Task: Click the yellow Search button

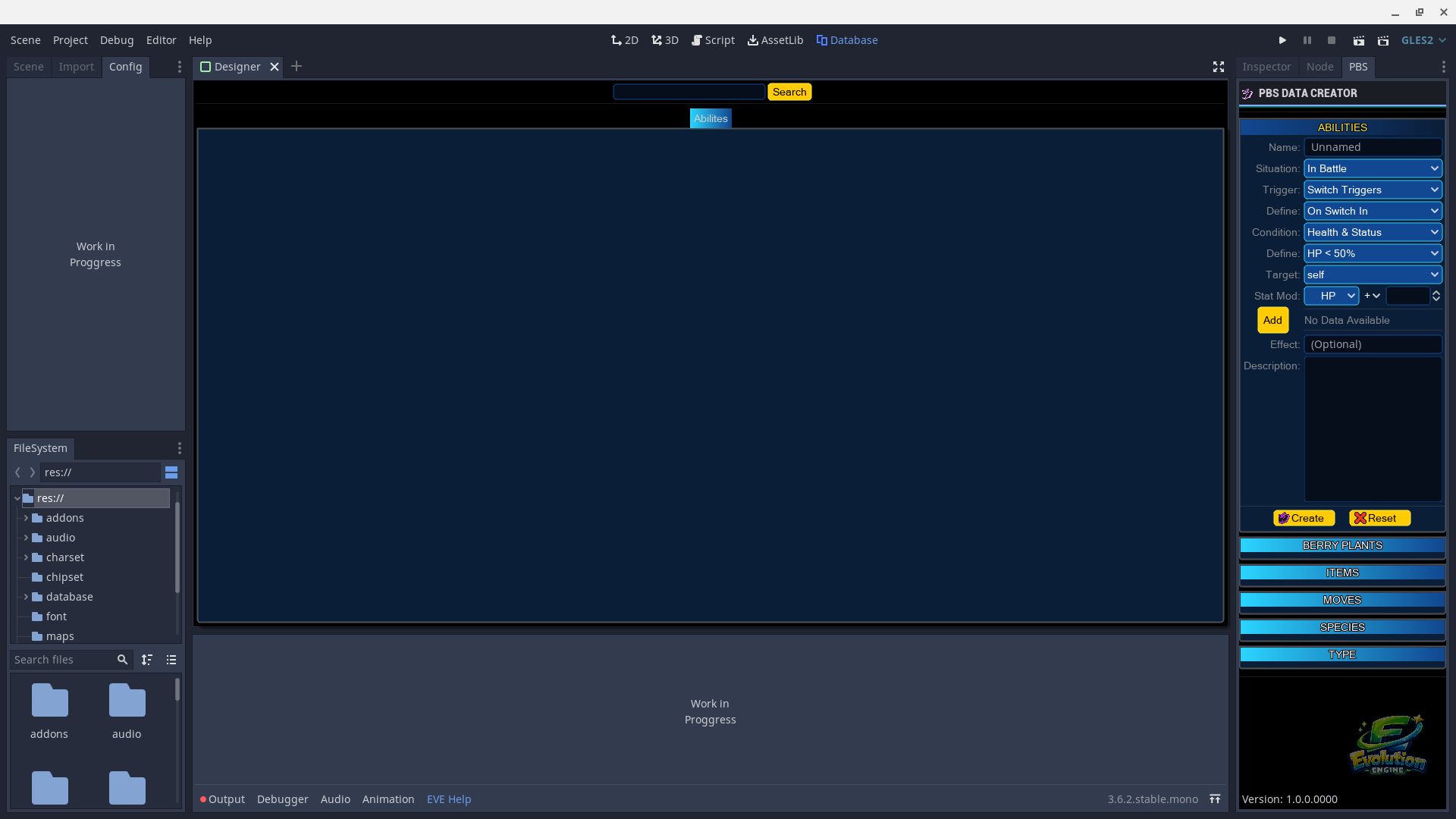Action: coord(789,92)
